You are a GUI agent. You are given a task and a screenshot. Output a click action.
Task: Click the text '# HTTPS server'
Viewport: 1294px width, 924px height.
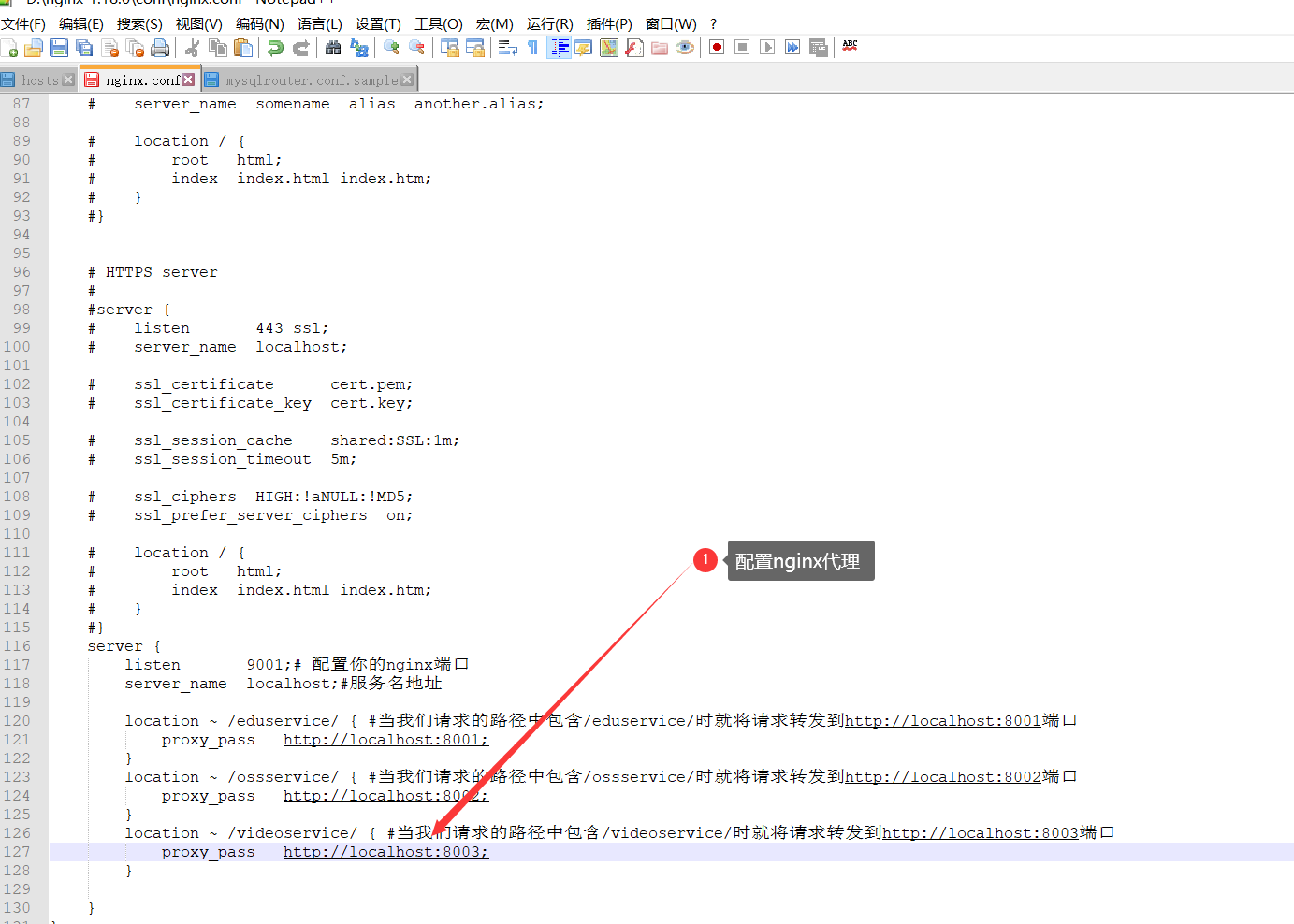point(153,272)
